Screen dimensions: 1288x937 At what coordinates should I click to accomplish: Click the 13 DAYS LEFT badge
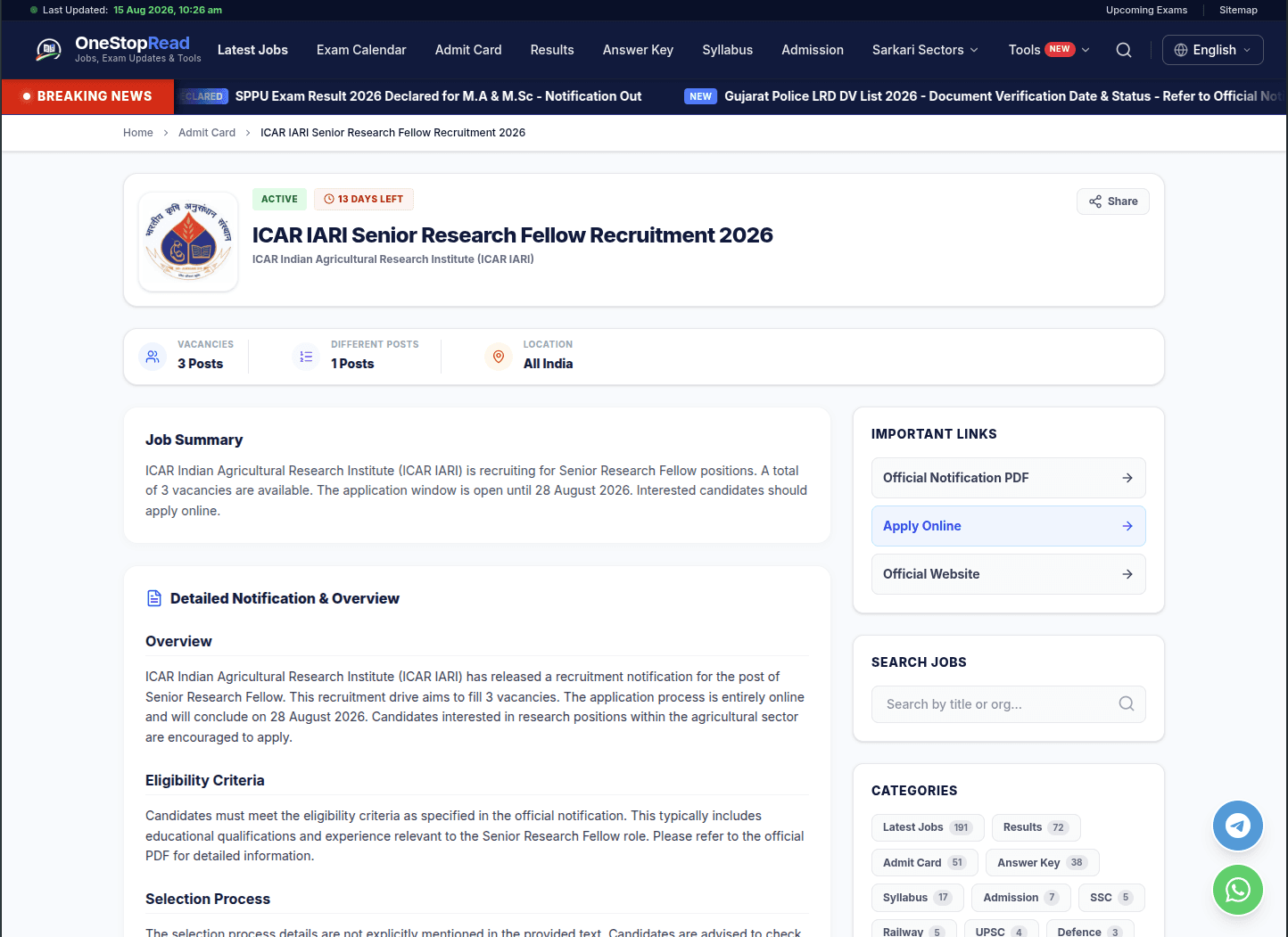point(364,199)
